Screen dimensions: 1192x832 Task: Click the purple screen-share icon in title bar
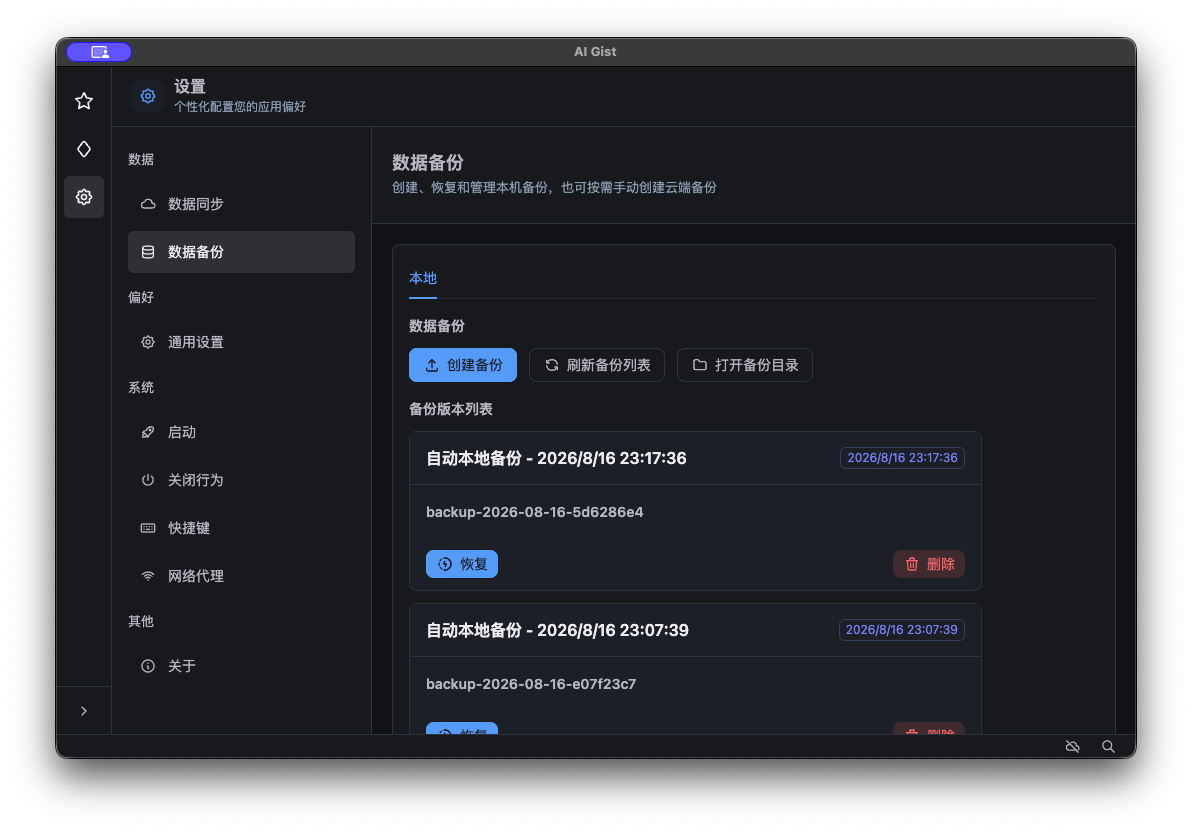click(x=100, y=52)
